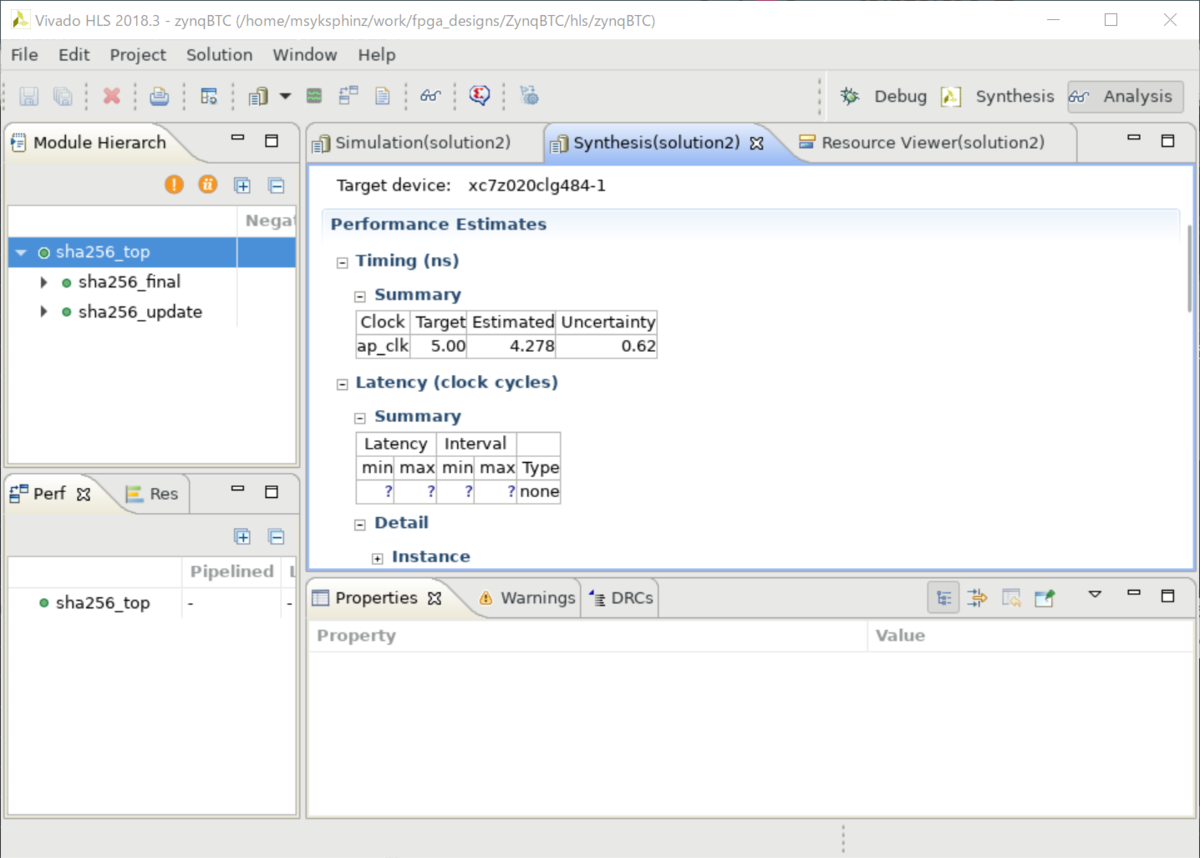Switch to Debug perspective
Image resolution: width=1200 pixels, height=858 pixels.
884,96
